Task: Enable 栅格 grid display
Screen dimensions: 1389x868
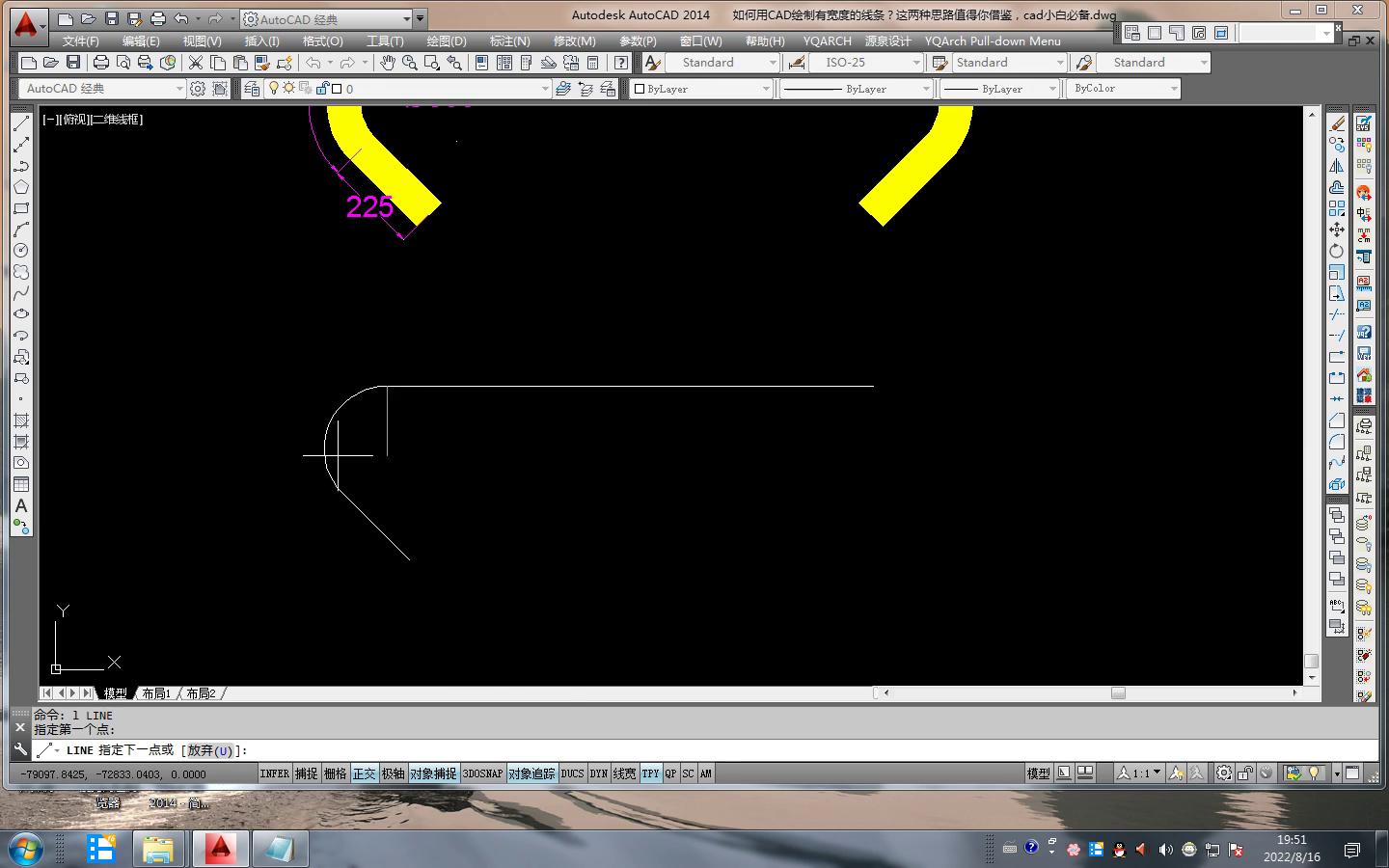Action: coord(335,773)
